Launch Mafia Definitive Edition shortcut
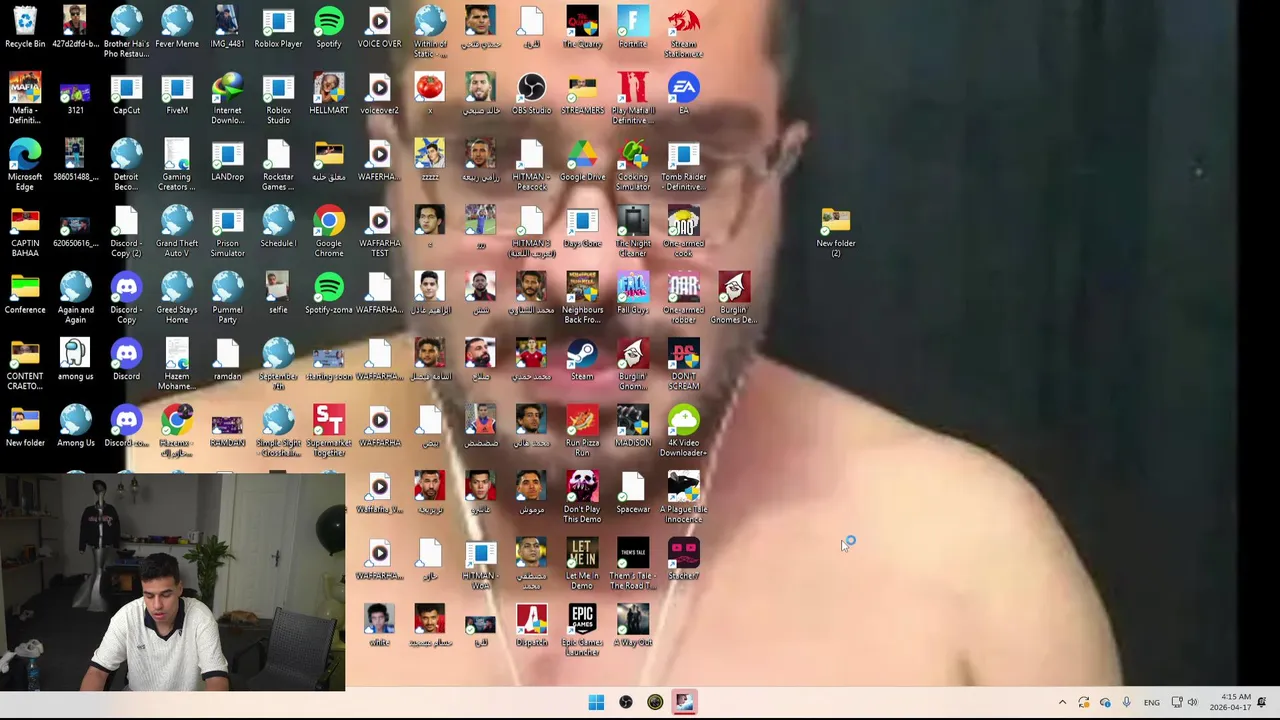The image size is (1280, 720). [25, 100]
